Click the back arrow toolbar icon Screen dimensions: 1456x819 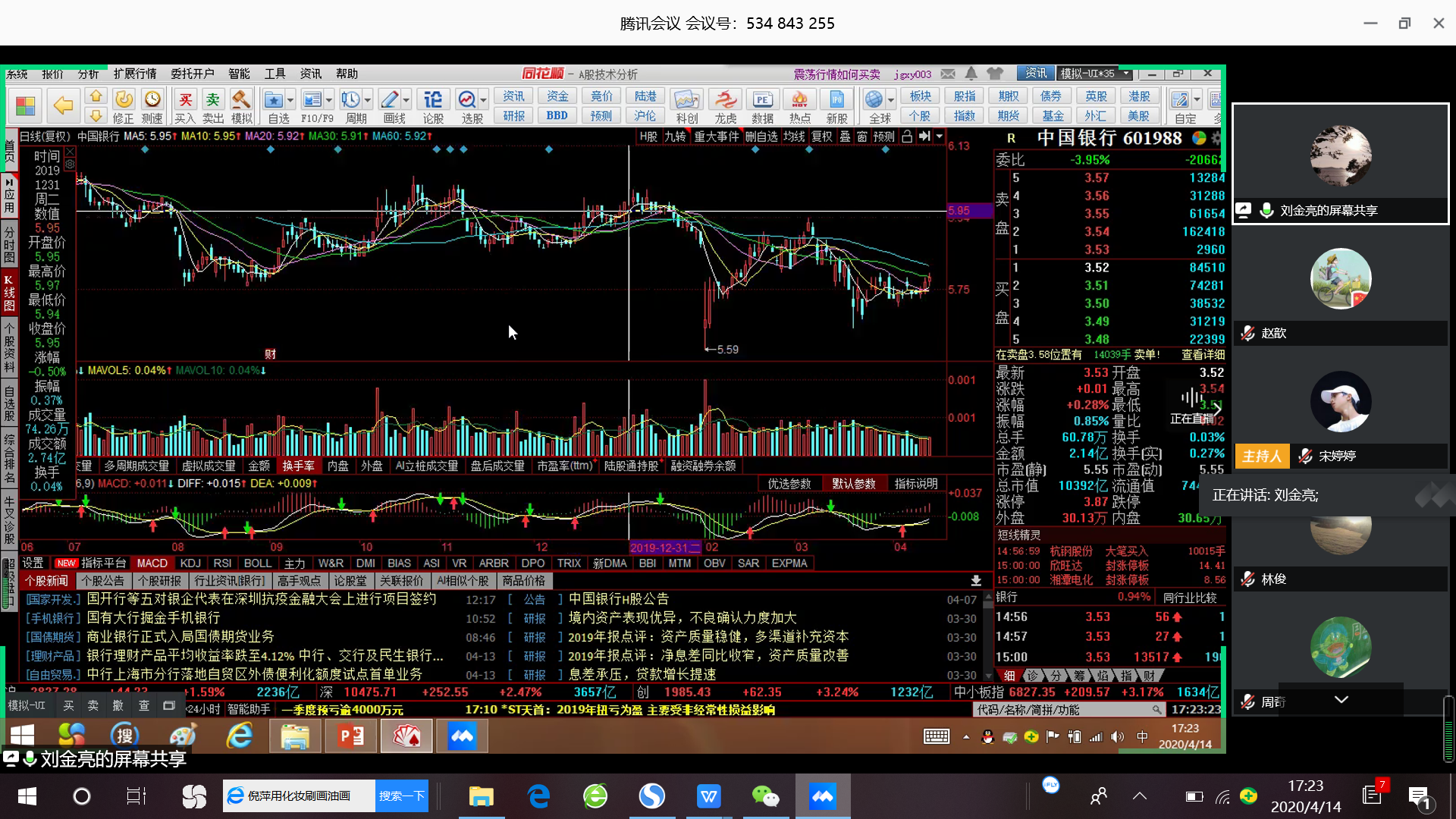click(x=63, y=106)
